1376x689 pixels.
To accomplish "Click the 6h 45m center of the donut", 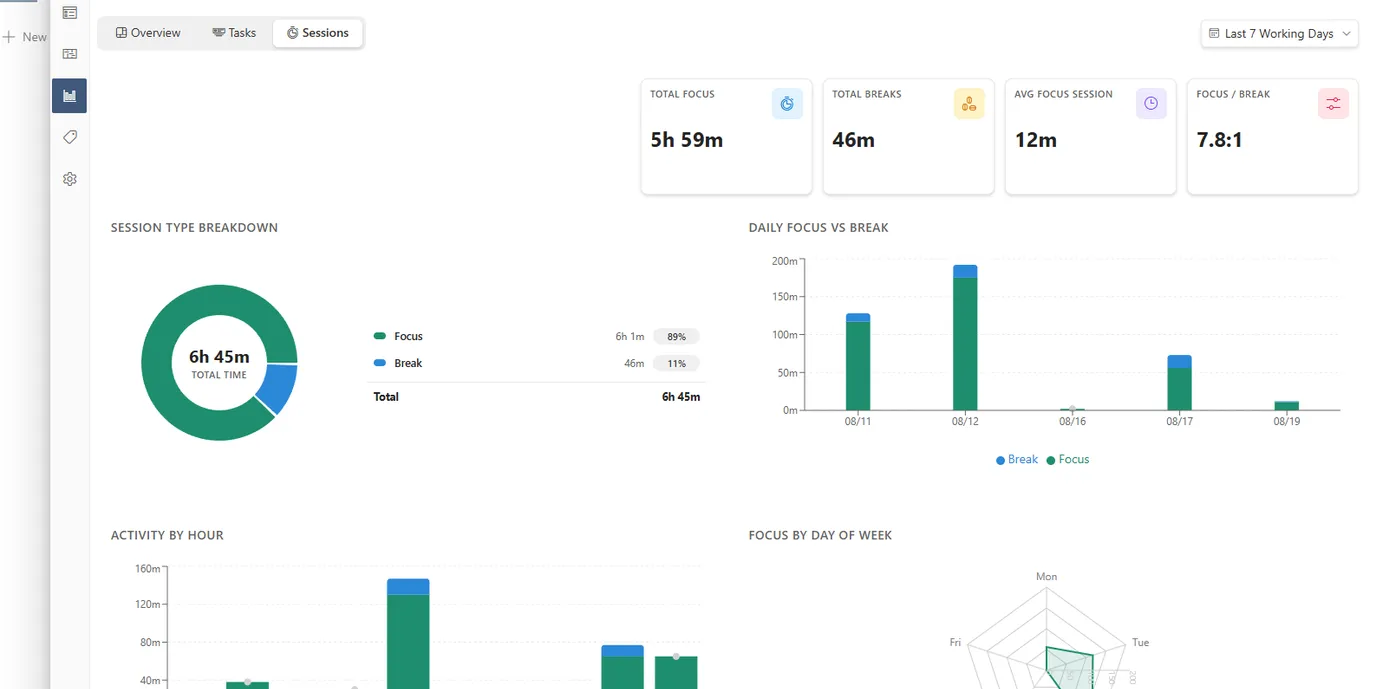I will coord(219,357).
